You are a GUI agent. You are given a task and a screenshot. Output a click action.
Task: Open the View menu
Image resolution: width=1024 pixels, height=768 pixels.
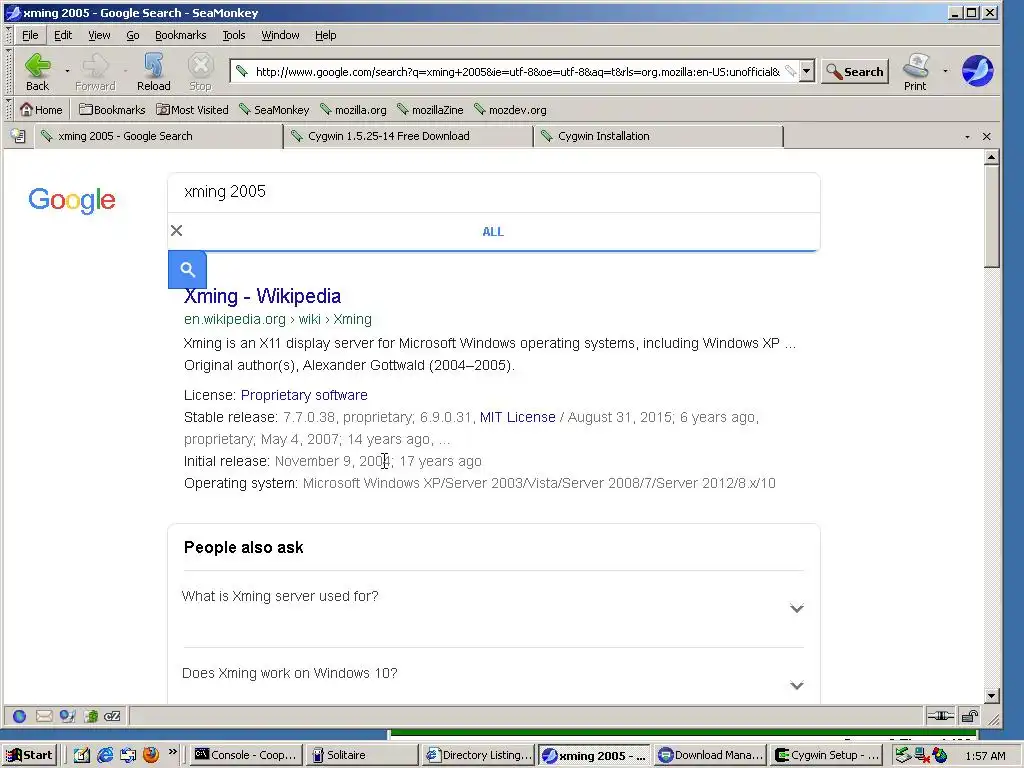pyautogui.click(x=99, y=35)
